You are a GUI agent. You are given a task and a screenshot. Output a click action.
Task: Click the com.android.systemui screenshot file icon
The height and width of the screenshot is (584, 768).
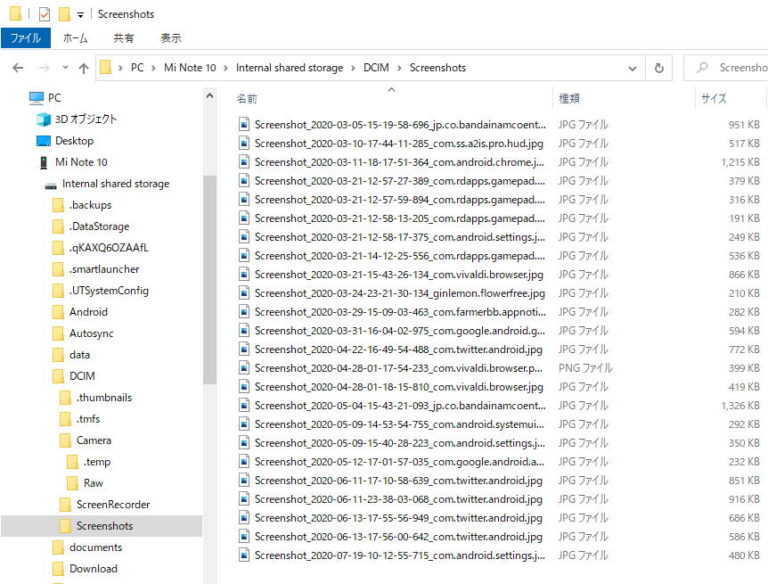(x=244, y=424)
